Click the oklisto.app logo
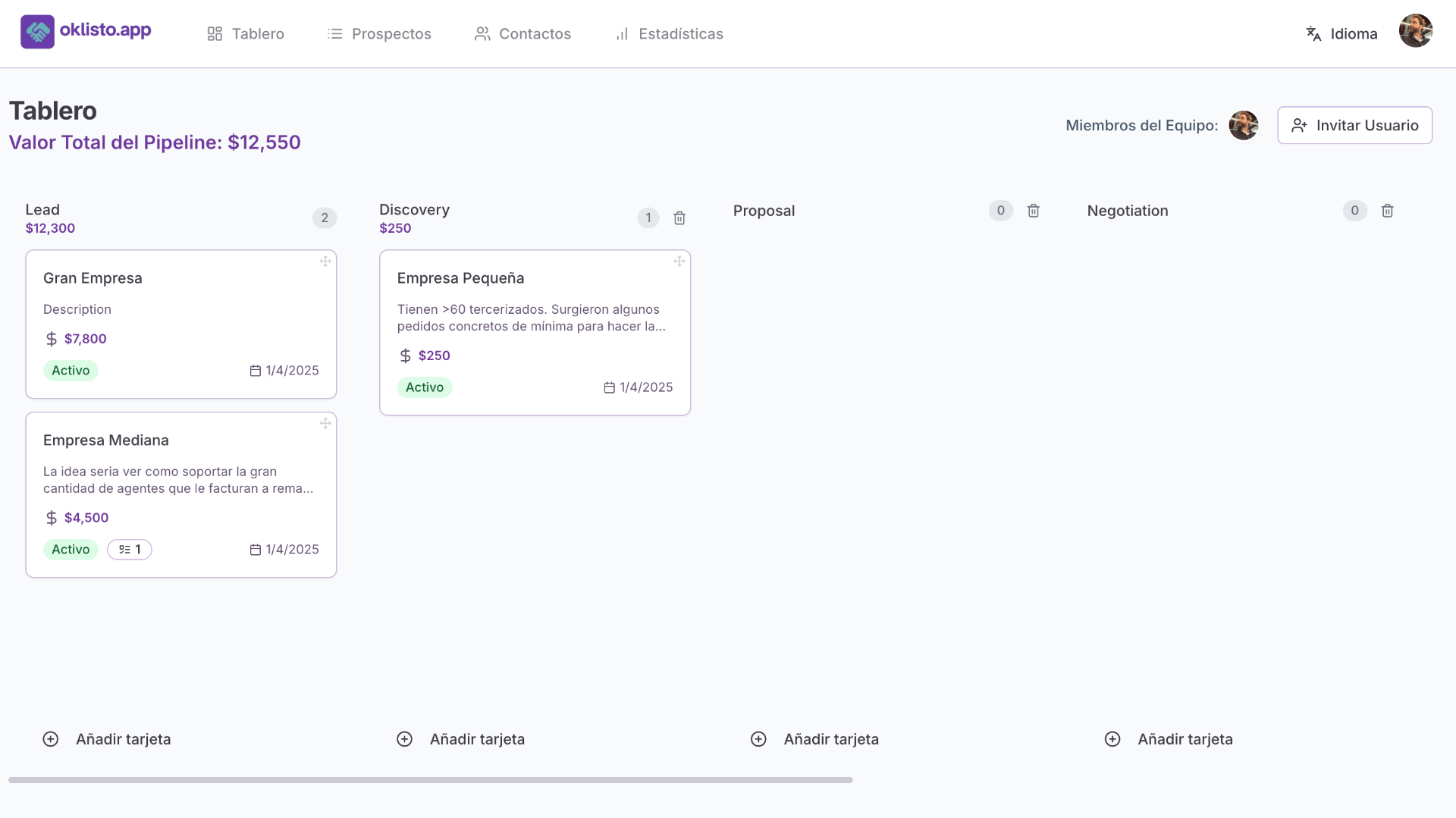 coord(86,32)
